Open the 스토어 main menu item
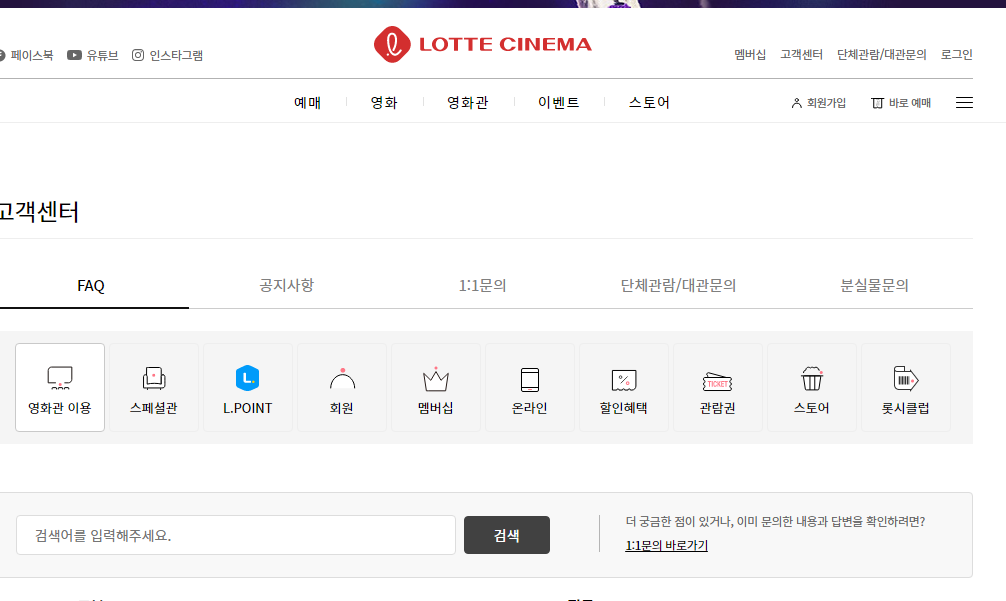The width and height of the screenshot is (1006, 601). [649, 103]
